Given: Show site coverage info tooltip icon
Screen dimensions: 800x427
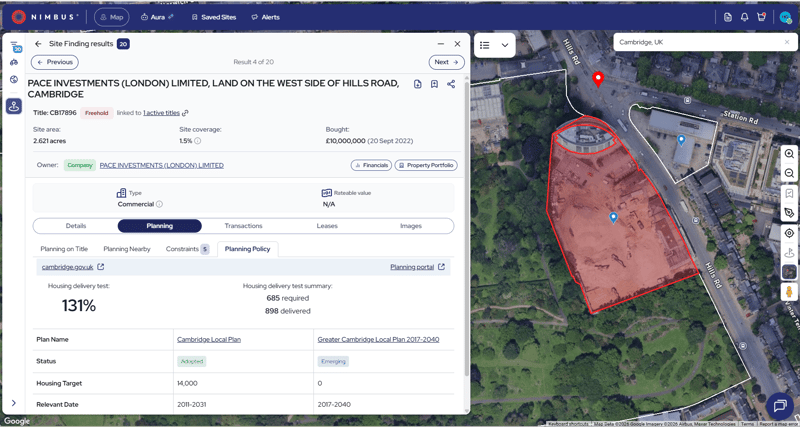Looking at the screenshot, I should pyautogui.click(x=197, y=141).
